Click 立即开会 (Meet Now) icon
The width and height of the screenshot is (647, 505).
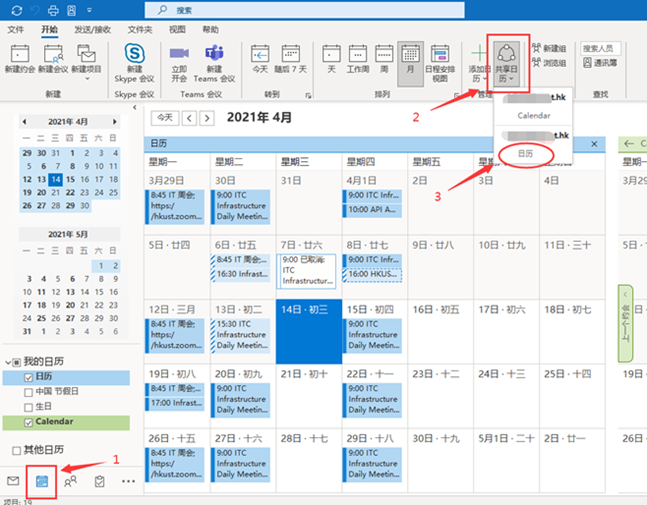(x=179, y=56)
